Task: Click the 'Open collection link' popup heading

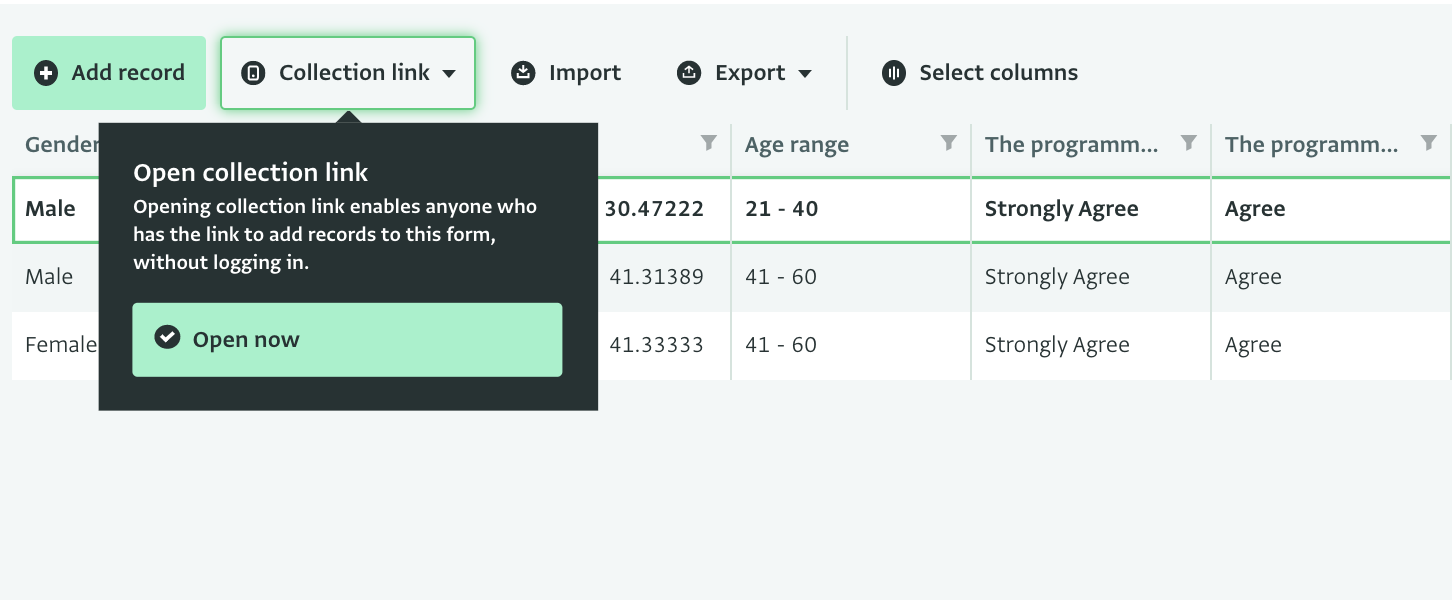Action: pyautogui.click(x=251, y=172)
